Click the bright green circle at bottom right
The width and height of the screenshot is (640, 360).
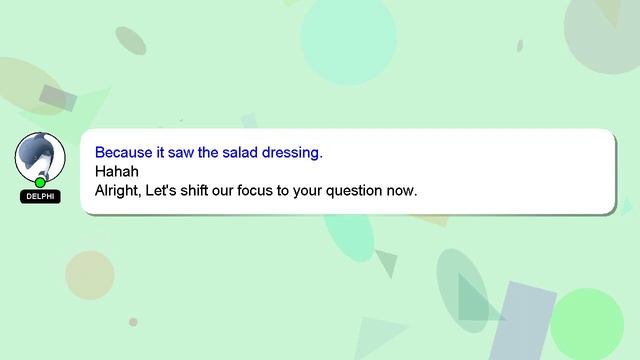(587, 324)
